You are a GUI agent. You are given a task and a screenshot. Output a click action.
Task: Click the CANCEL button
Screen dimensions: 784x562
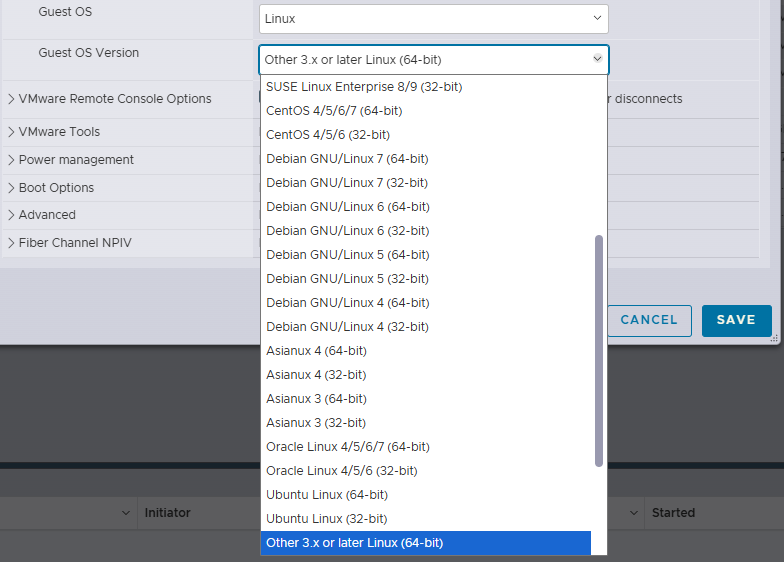(x=649, y=320)
